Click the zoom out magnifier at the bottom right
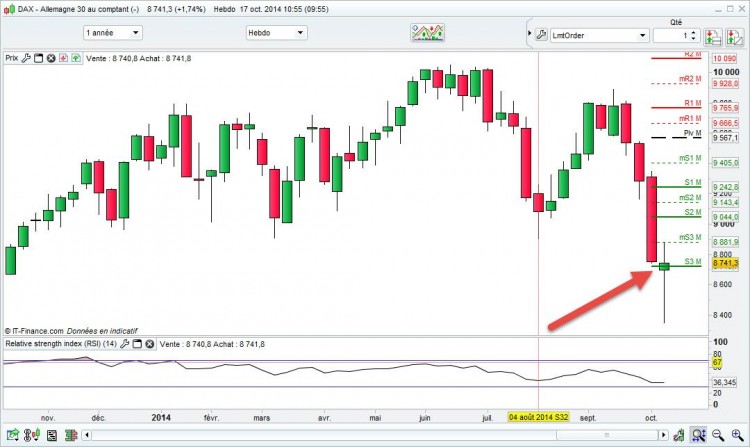The height and width of the screenshot is (447, 750). click(717, 435)
